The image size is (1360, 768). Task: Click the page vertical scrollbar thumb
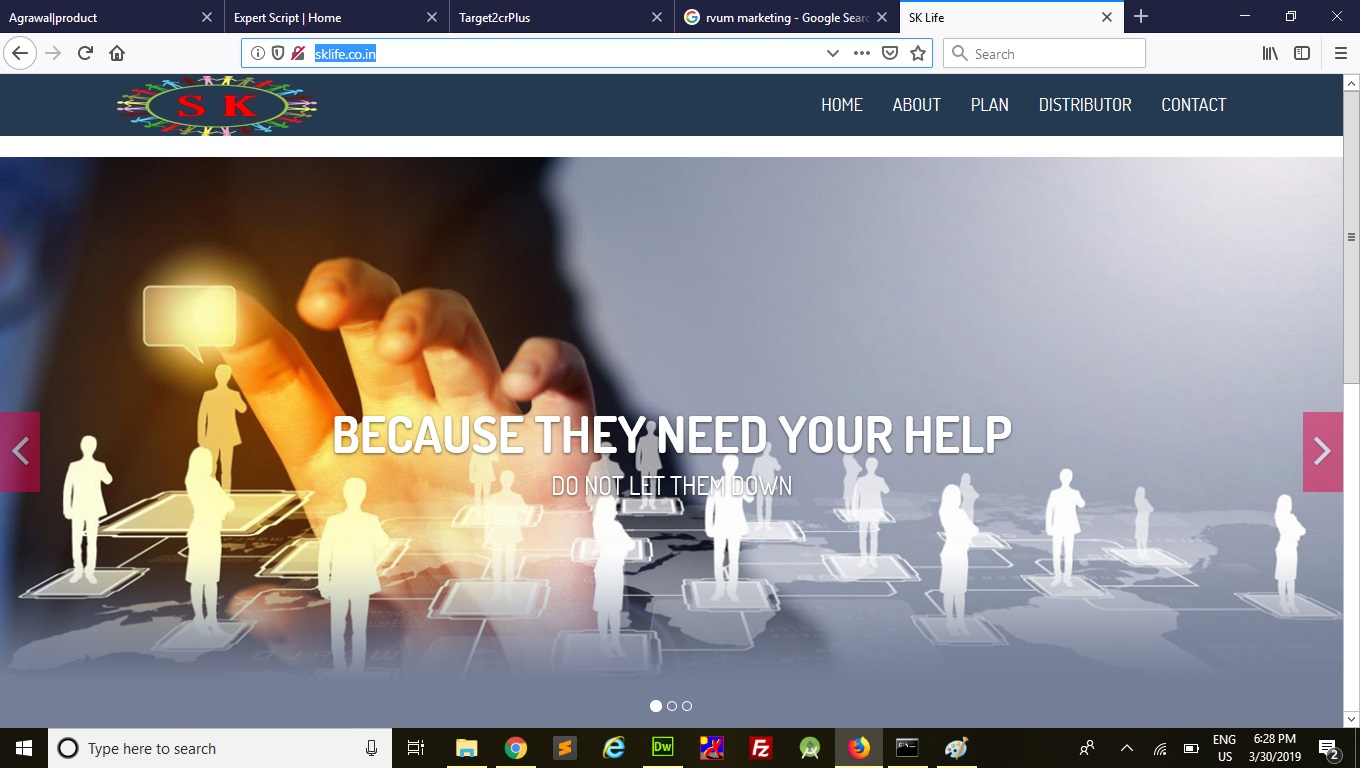[1351, 237]
